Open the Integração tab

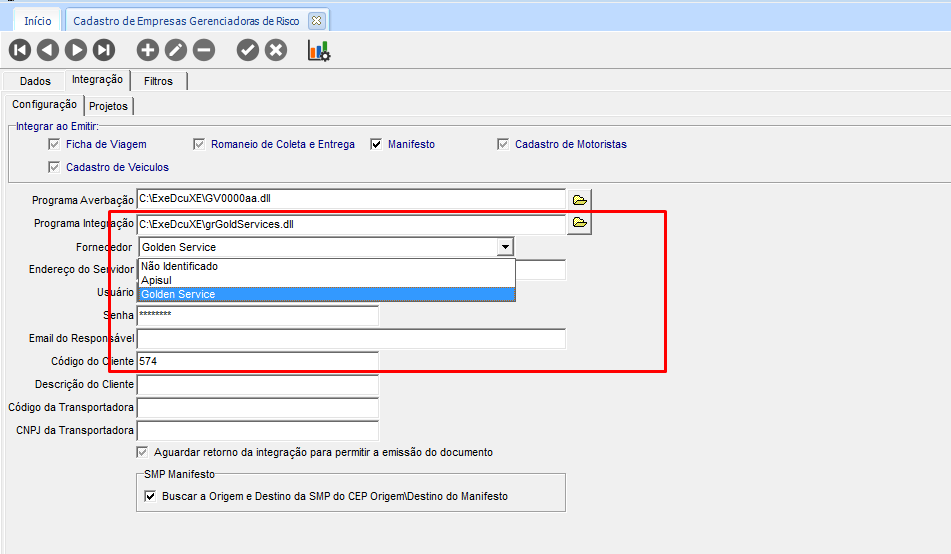point(97,79)
